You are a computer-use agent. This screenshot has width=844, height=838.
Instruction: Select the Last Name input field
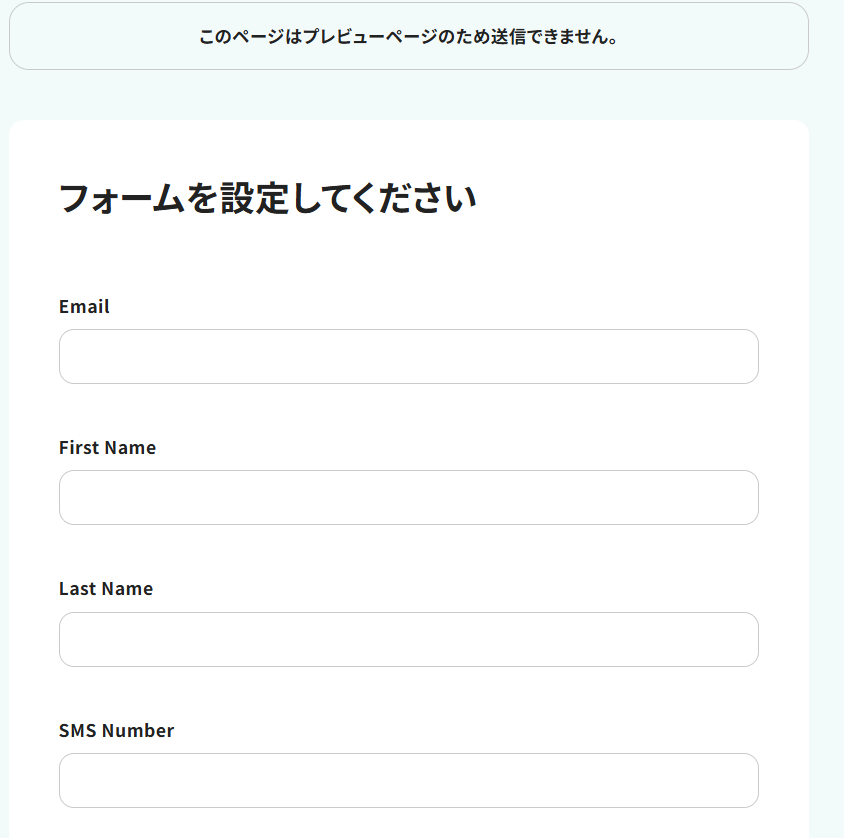coord(408,640)
